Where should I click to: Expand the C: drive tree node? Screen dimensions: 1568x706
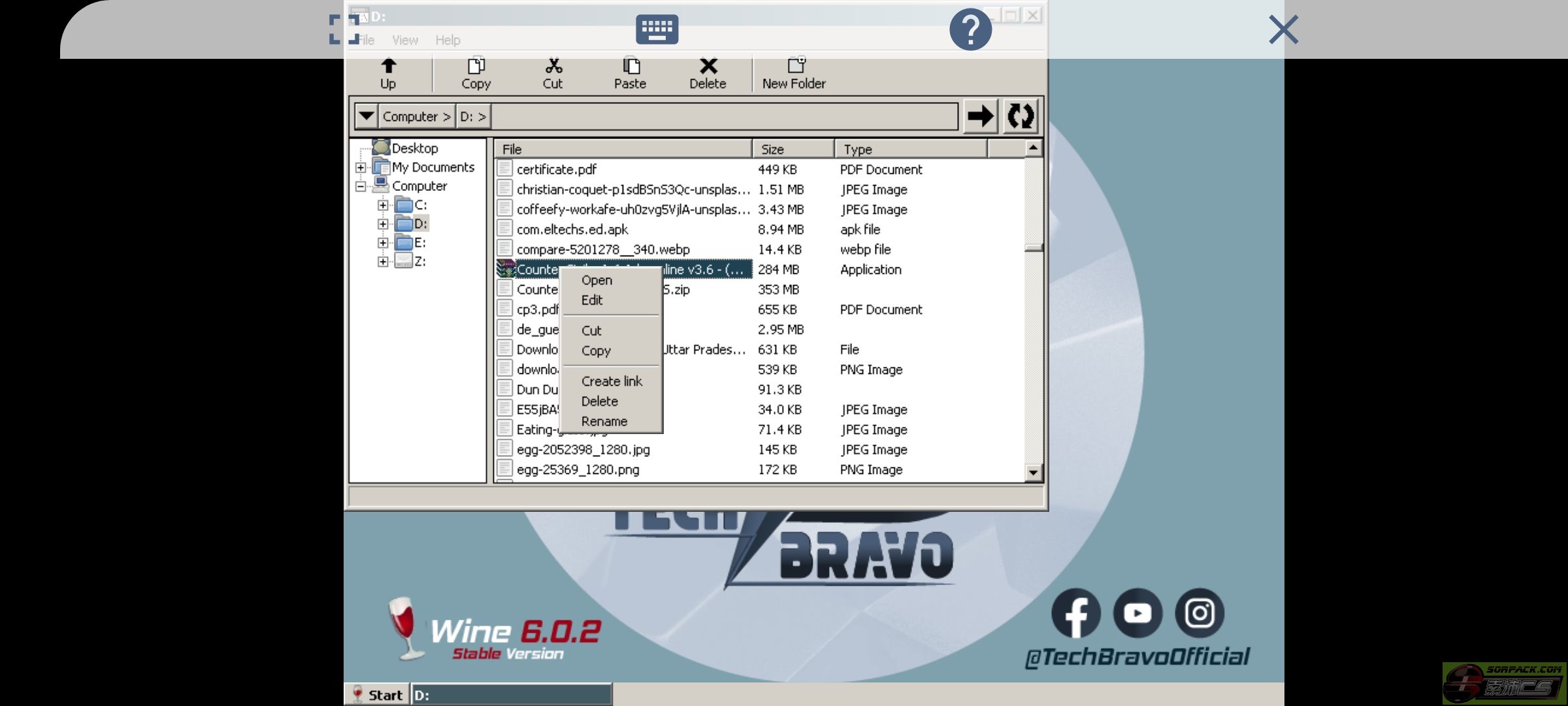[x=383, y=205]
